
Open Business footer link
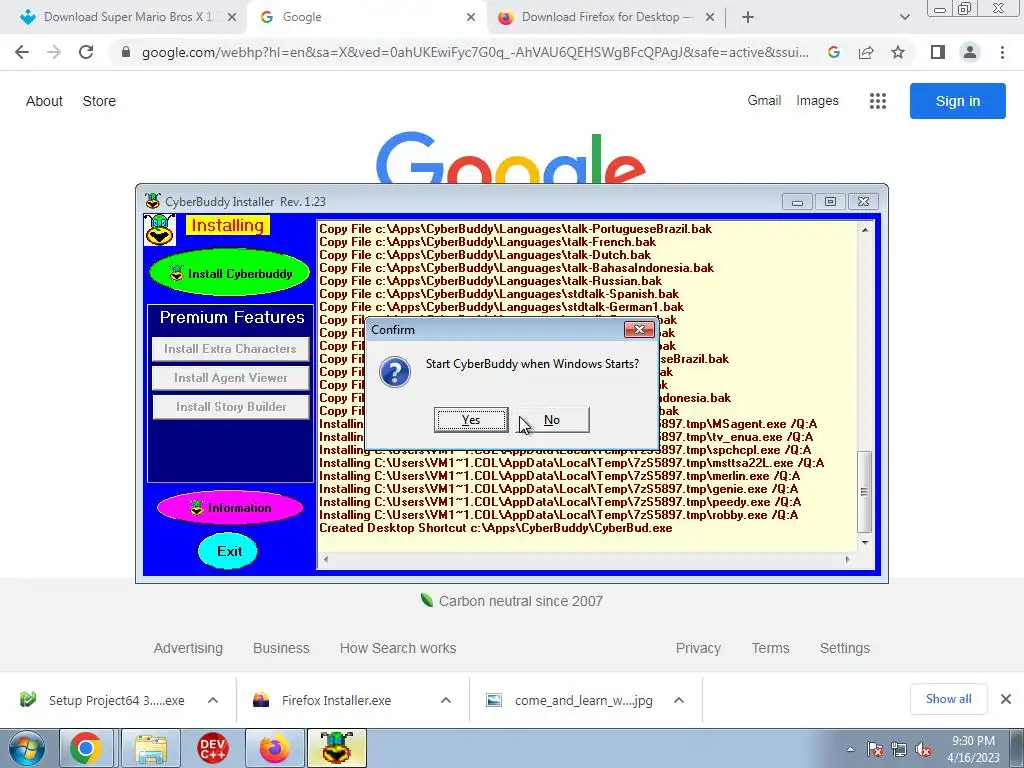[x=281, y=648]
